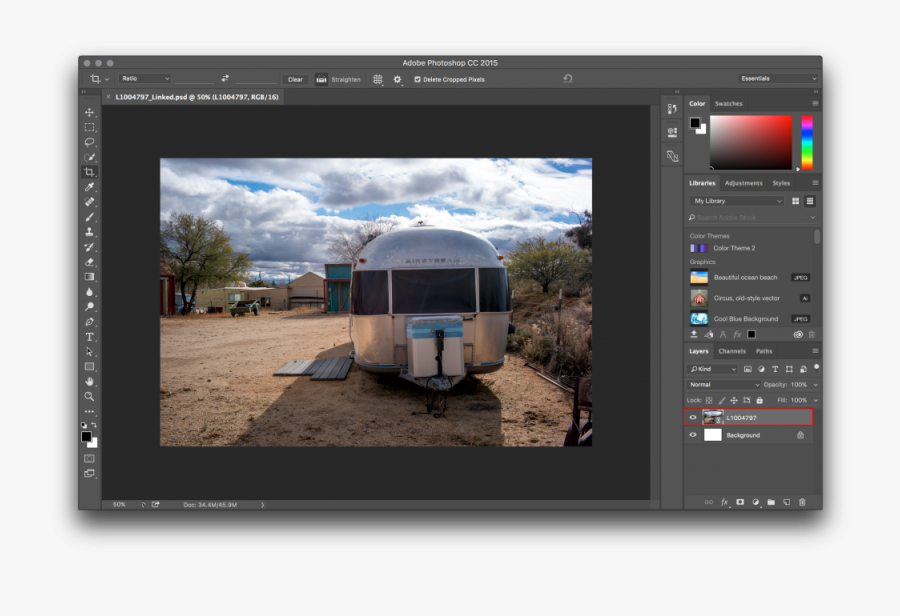Switch to the Channels tab
Image resolution: width=900 pixels, height=616 pixels.
[732, 351]
